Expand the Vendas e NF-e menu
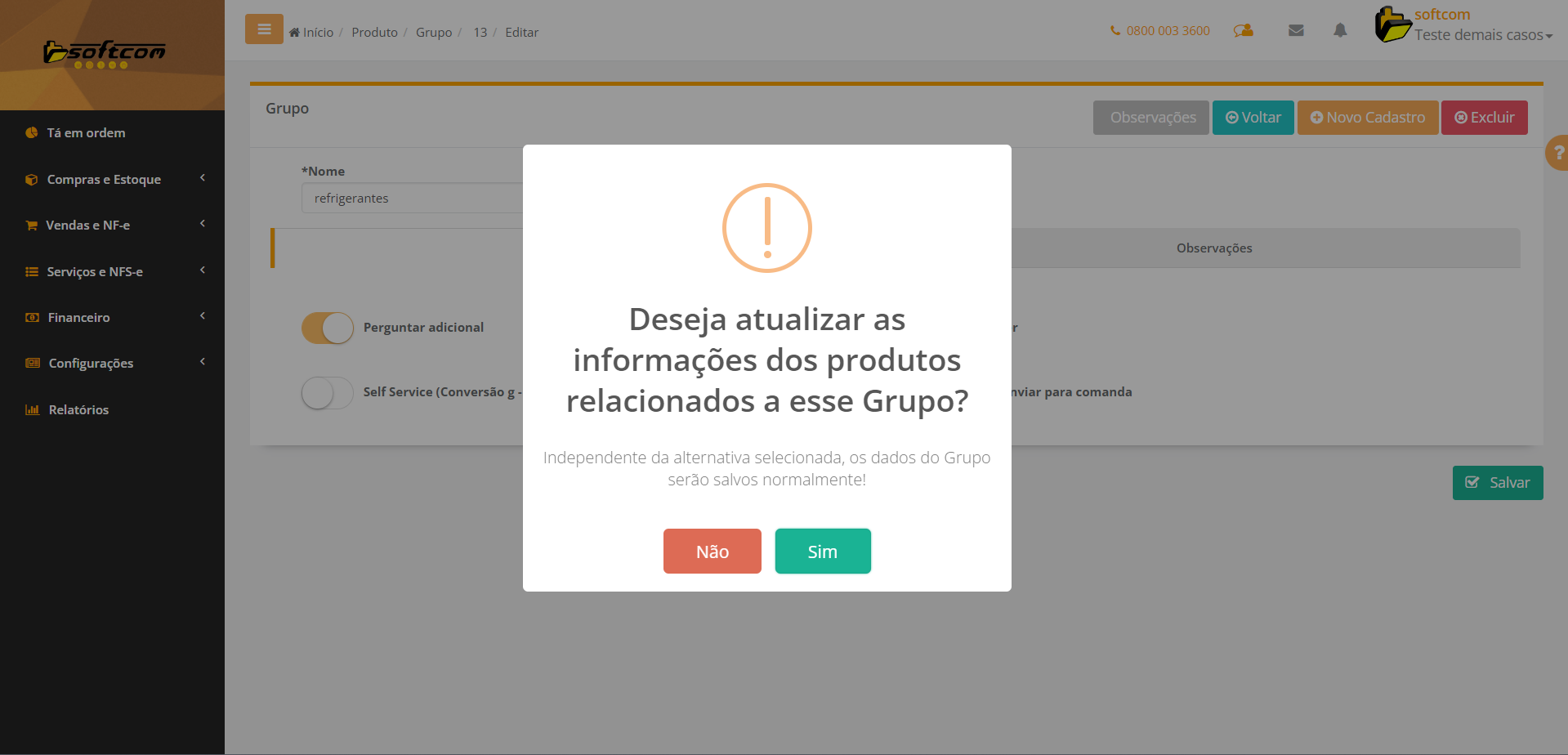 [88, 226]
